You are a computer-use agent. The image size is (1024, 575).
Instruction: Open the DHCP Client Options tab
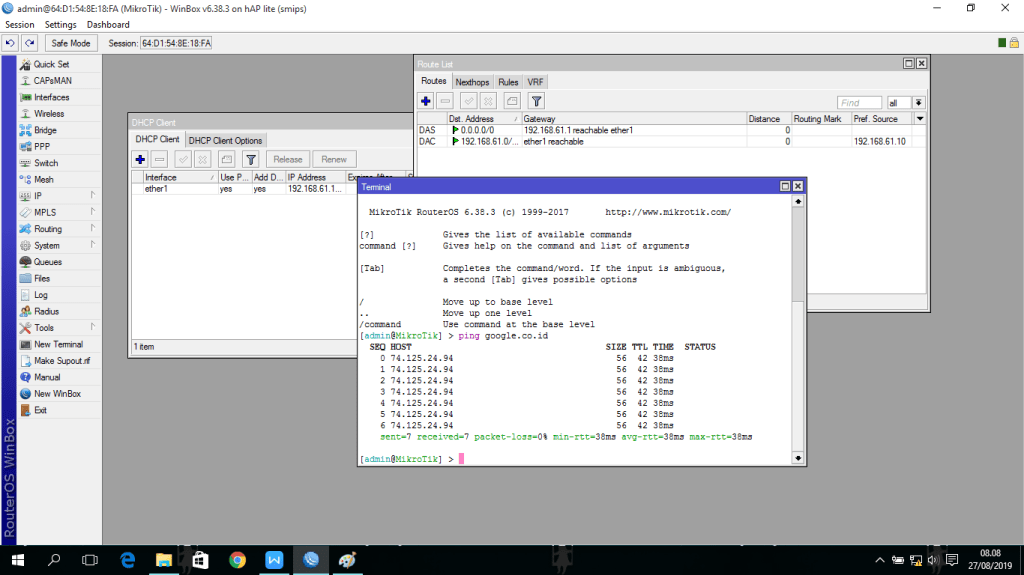point(225,140)
